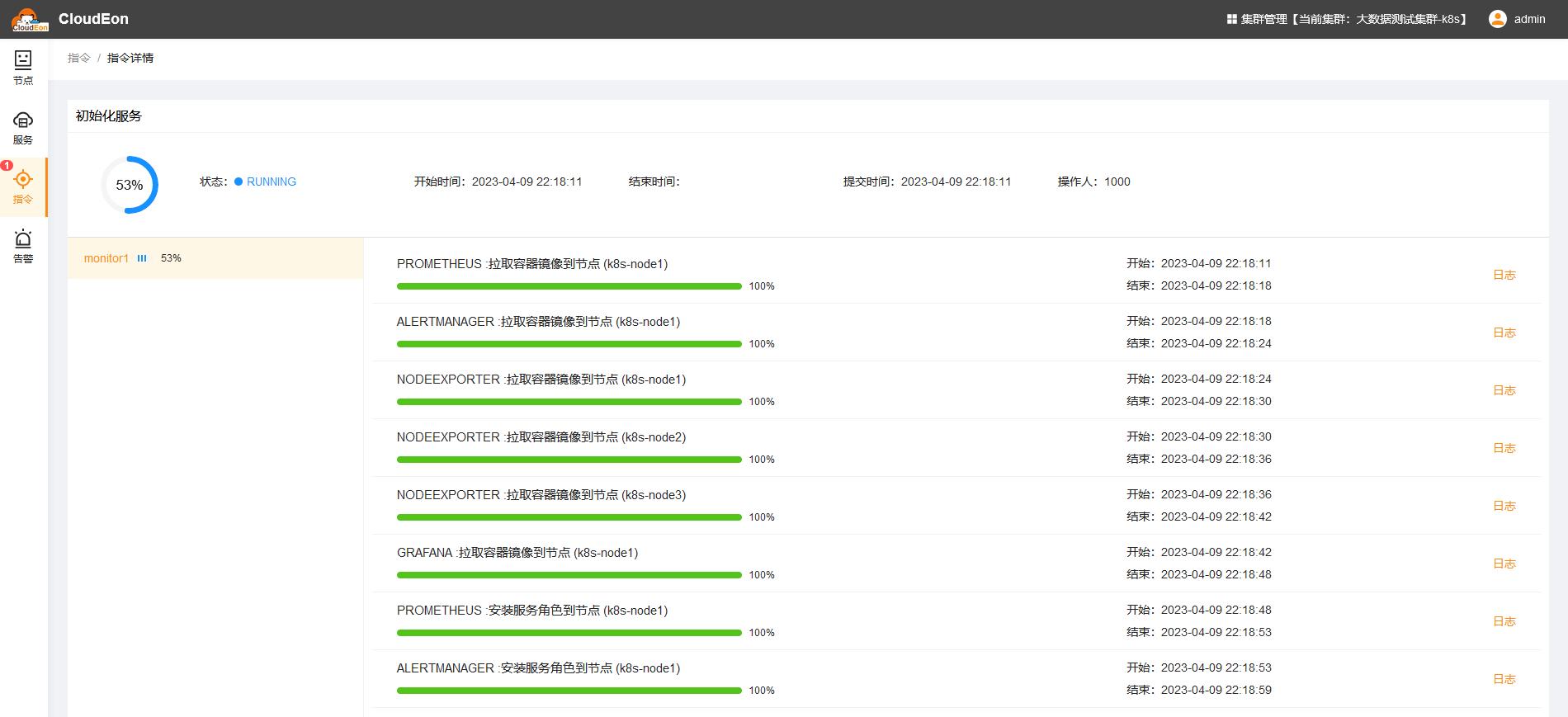This screenshot has height=717, width=1568.
Task: Click the running bars icon beside monitor1
Action: click(142, 258)
